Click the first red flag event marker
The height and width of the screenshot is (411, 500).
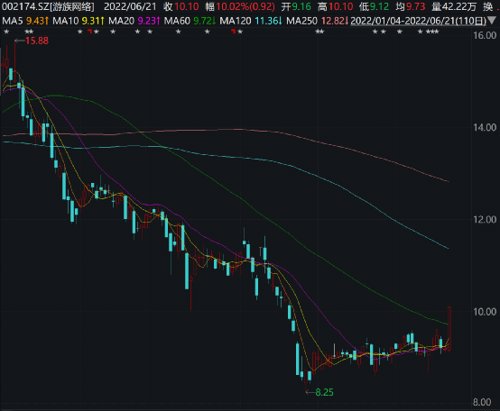[89, 32]
